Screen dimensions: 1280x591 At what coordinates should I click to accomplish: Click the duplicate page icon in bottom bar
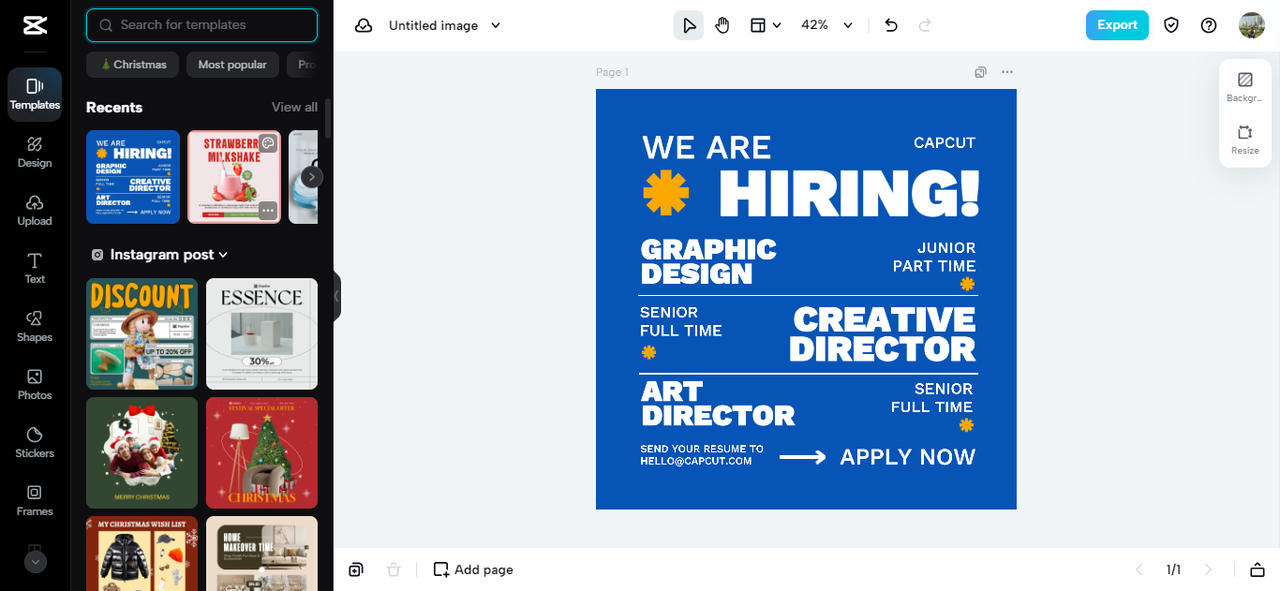(x=356, y=570)
